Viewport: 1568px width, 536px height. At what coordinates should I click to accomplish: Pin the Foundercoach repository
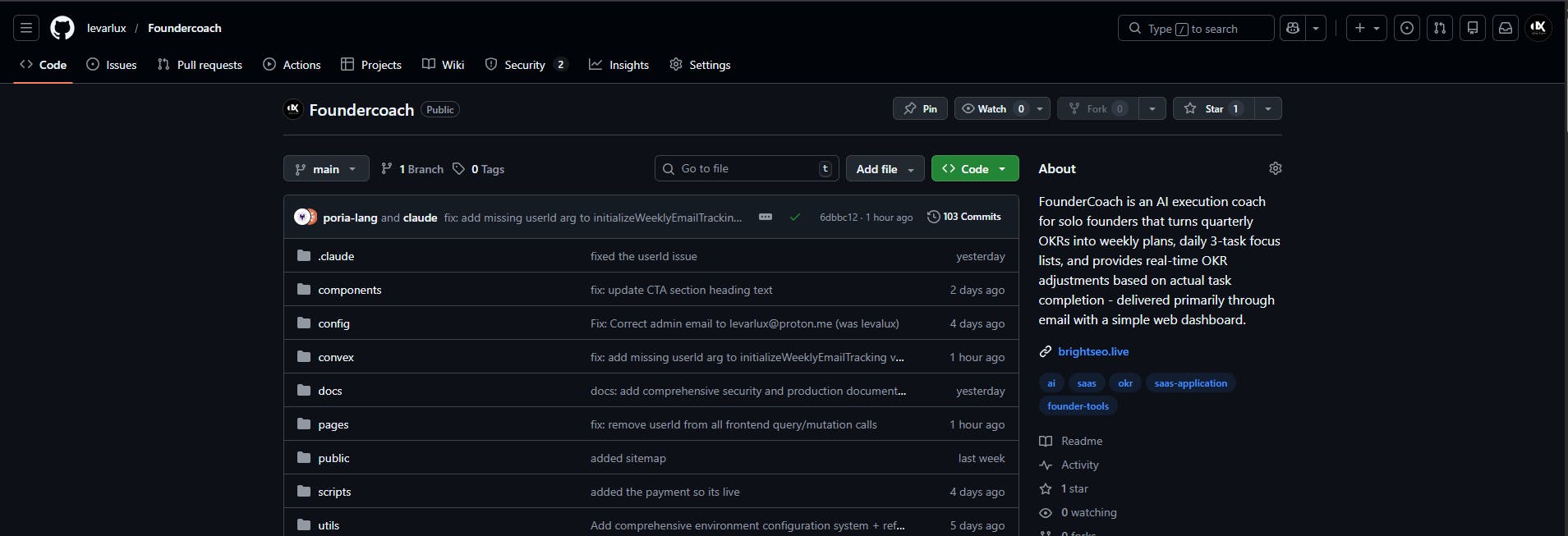pos(920,108)
